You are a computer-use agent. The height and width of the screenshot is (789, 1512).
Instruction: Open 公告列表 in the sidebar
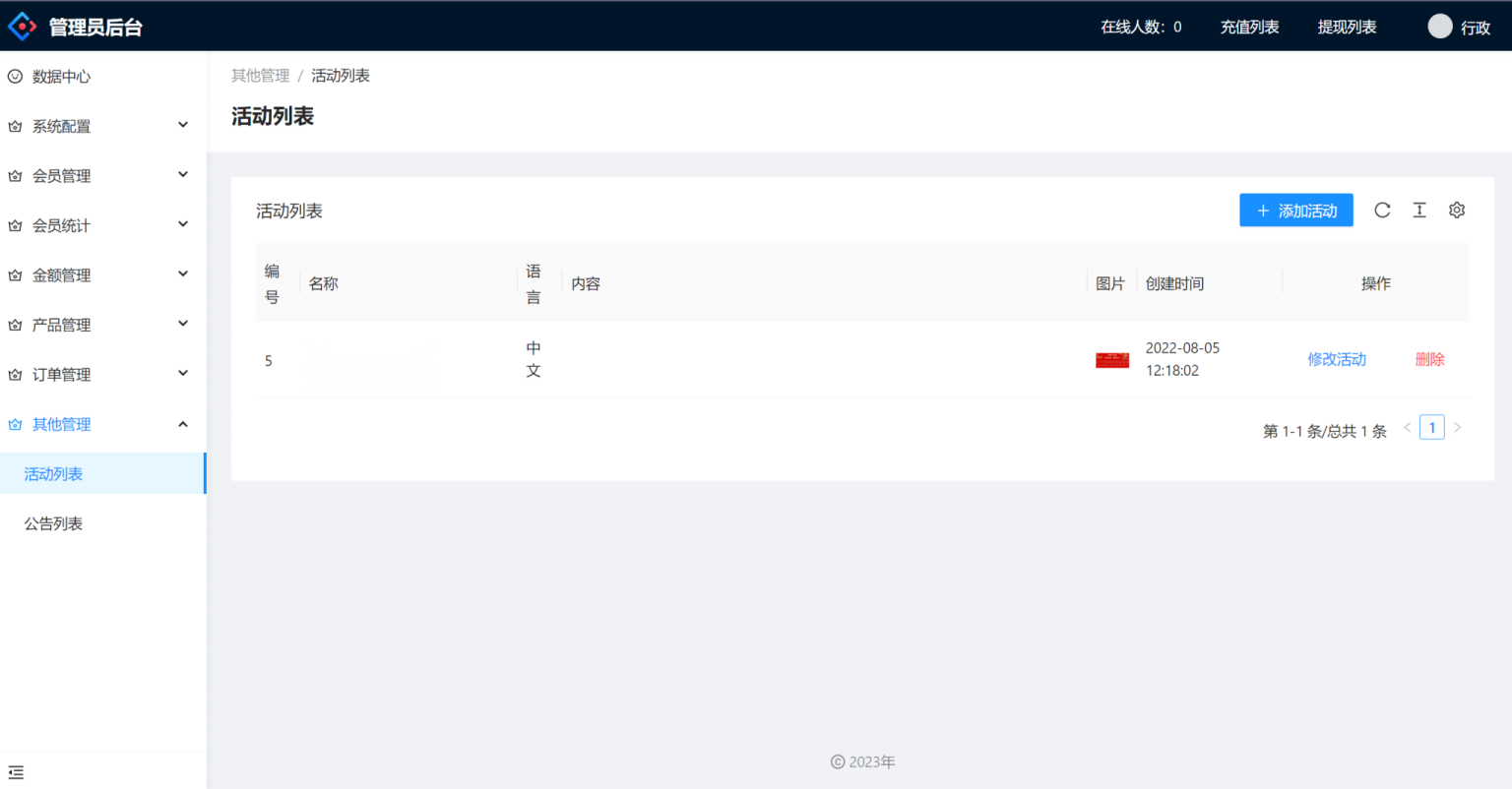click(x=54, y=523)
